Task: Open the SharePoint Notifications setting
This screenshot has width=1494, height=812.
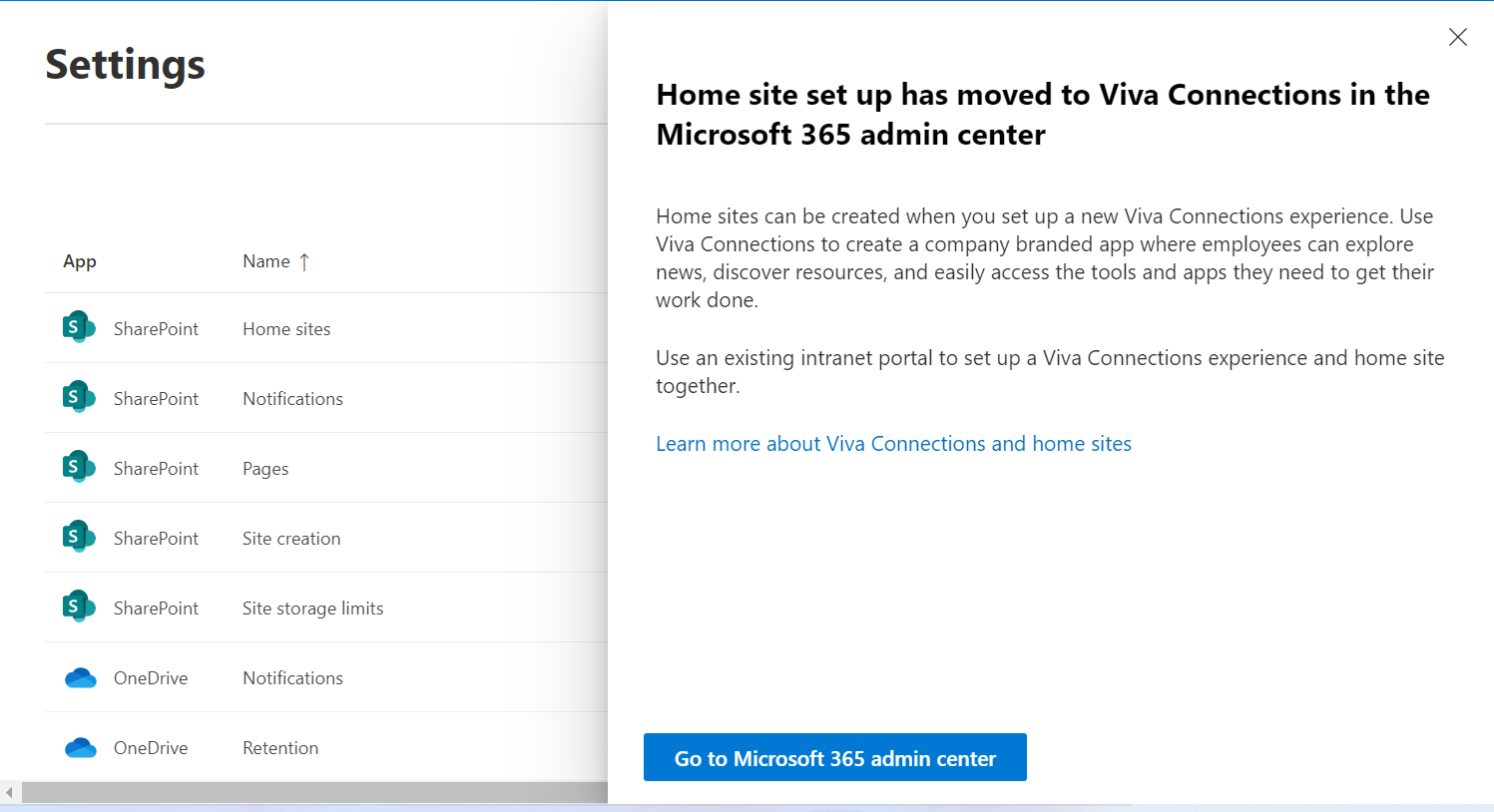Action: click(292, 399)
